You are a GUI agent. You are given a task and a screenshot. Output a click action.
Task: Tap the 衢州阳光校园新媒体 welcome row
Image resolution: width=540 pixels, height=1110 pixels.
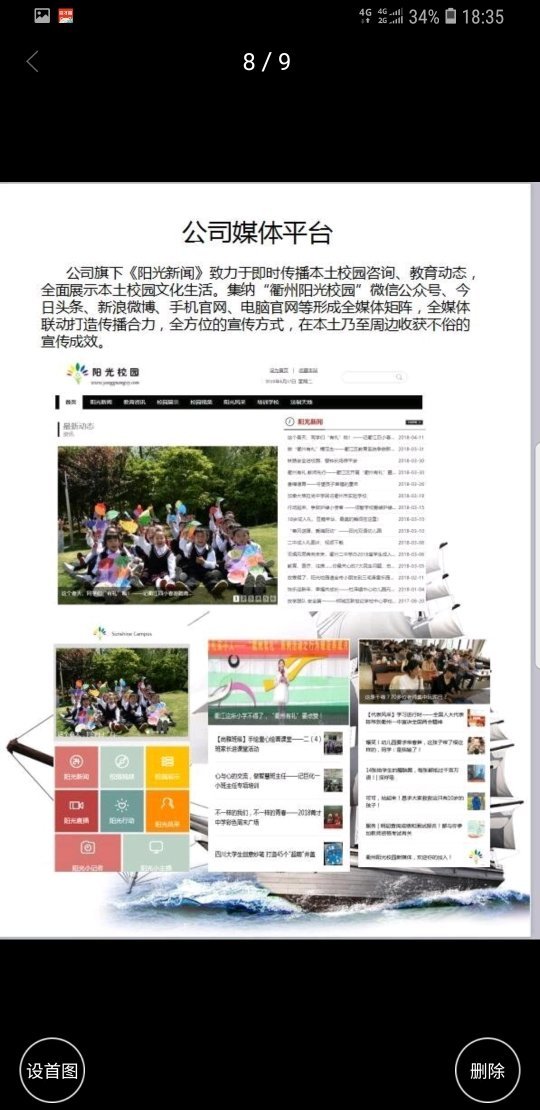[x=424, y=857]
